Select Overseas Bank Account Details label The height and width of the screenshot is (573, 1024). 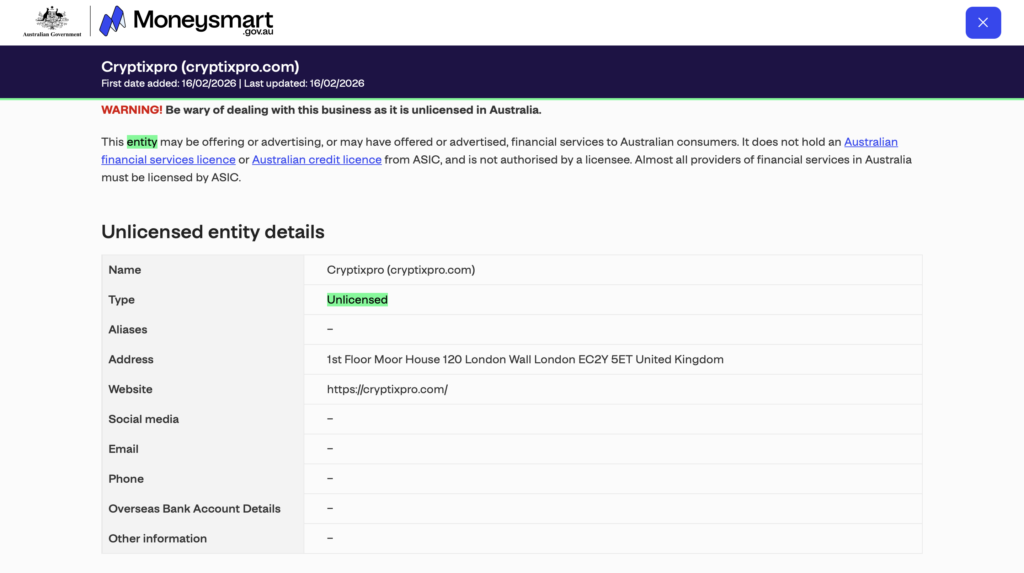click(x=195, y=509)
